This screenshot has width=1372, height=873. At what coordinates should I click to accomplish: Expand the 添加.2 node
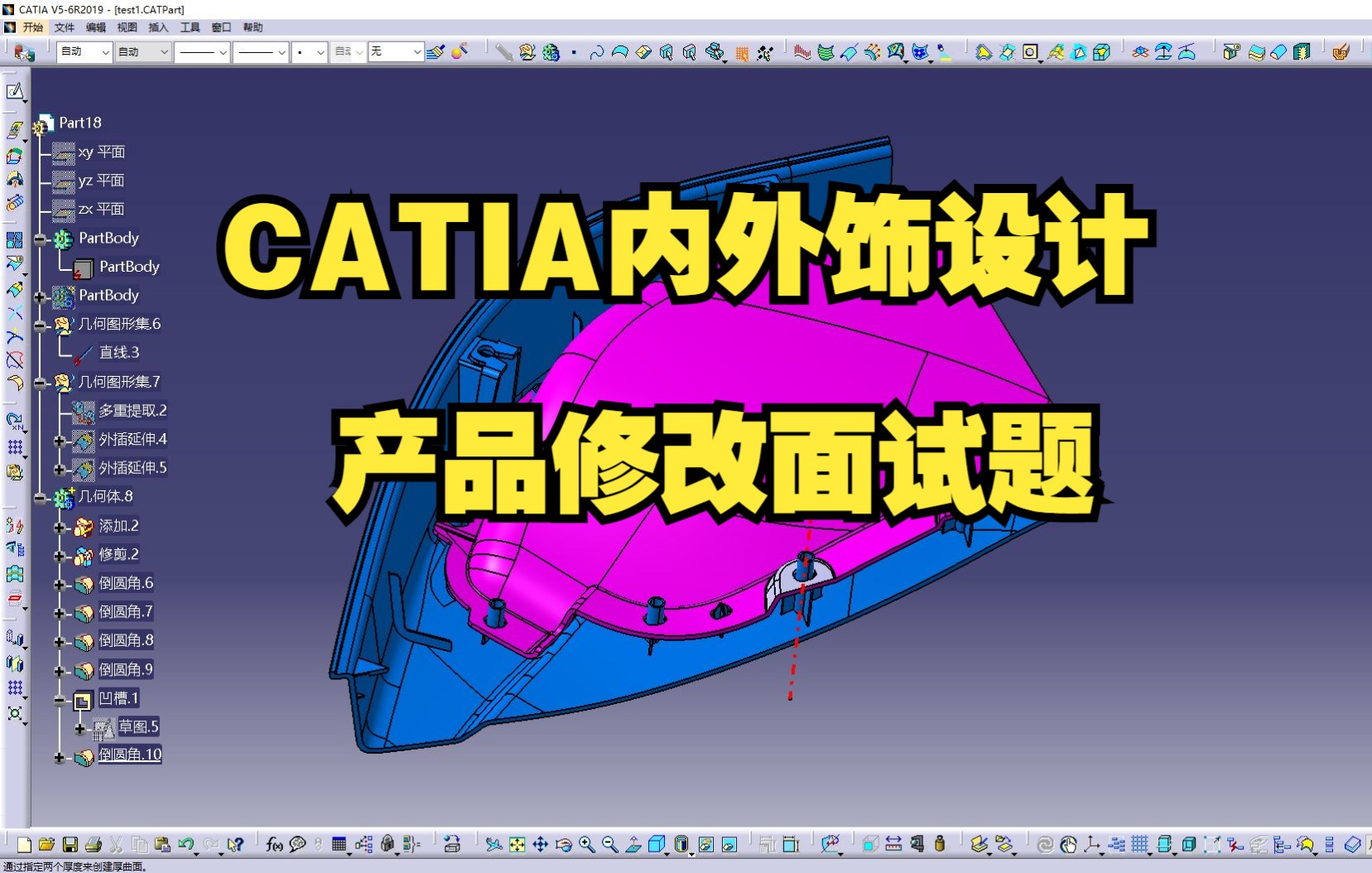pos(60,528)
